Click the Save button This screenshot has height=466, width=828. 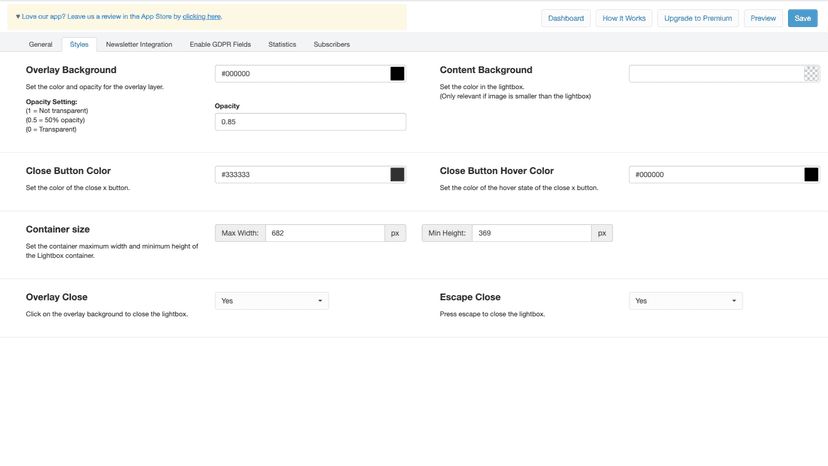tap(803, 18)
